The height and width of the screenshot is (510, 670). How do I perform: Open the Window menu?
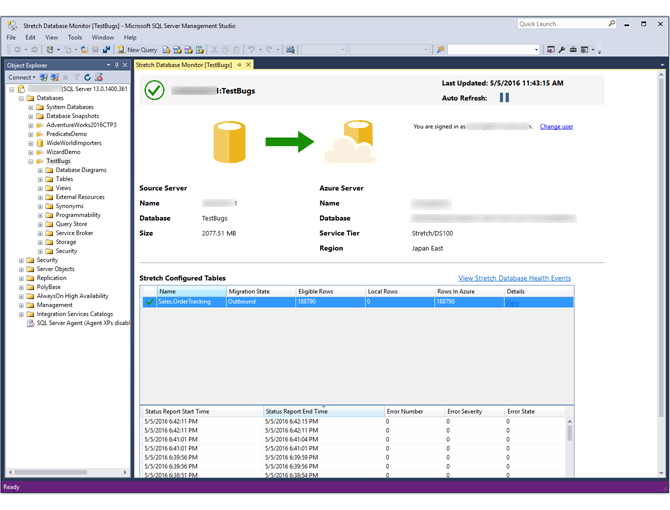coord(103,38)
